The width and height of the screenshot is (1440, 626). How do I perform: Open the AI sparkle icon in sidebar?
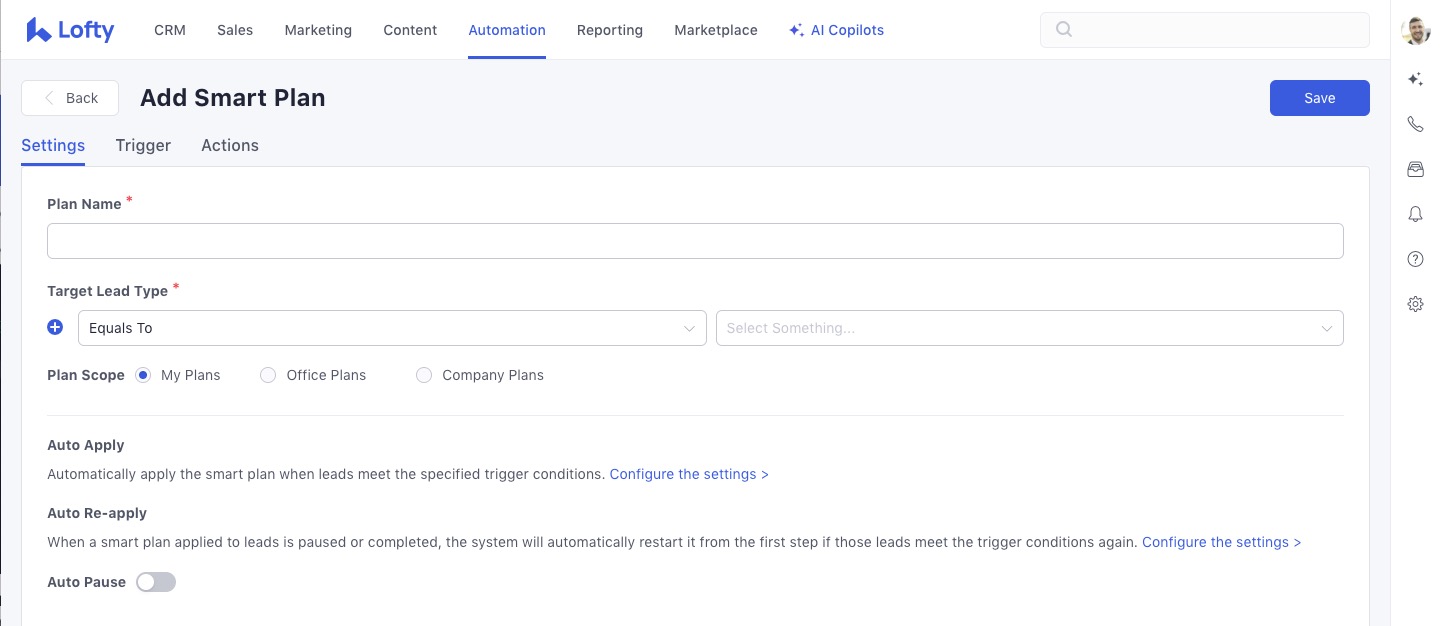click(1415, 79)
